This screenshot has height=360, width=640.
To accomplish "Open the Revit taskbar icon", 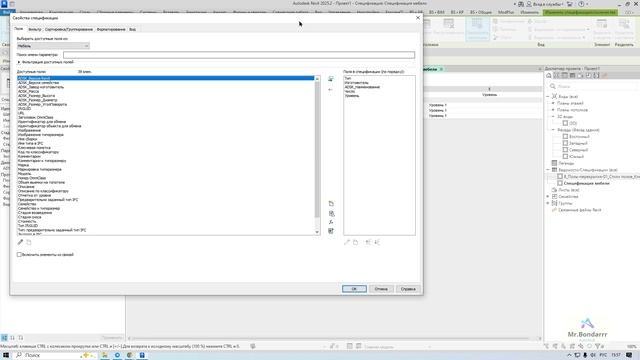I will point(142,356).
